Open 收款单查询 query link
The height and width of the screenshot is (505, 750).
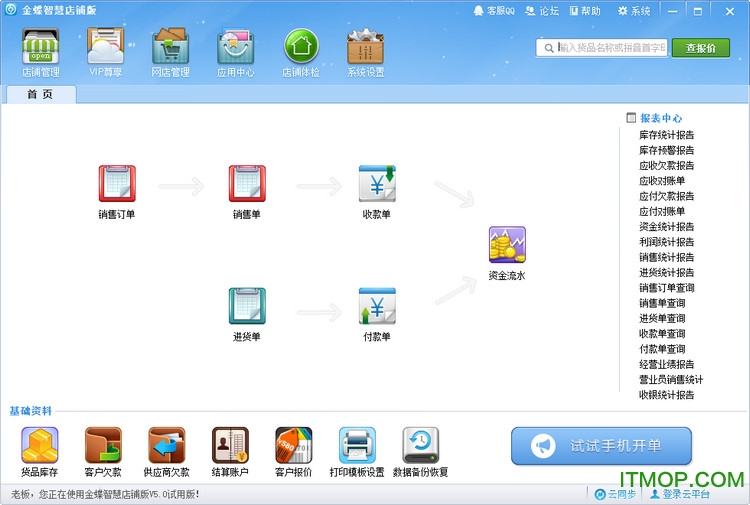662,334
